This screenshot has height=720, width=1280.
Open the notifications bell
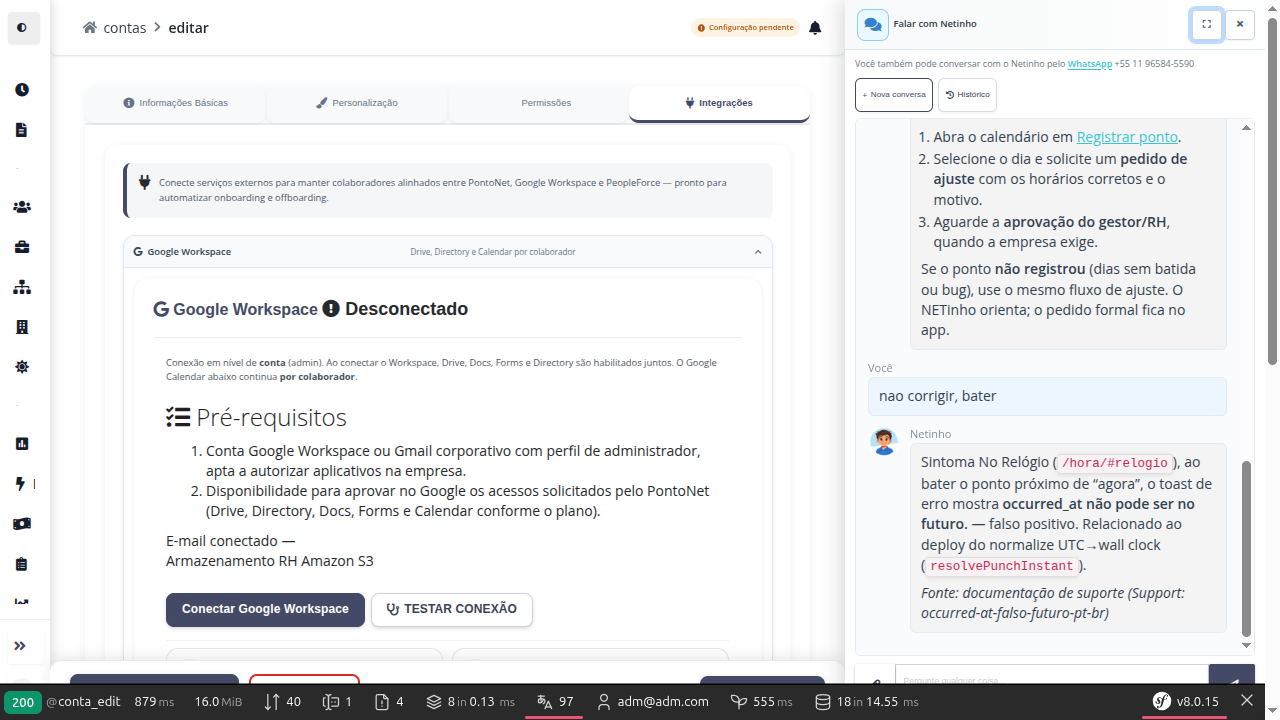(815, 28)
